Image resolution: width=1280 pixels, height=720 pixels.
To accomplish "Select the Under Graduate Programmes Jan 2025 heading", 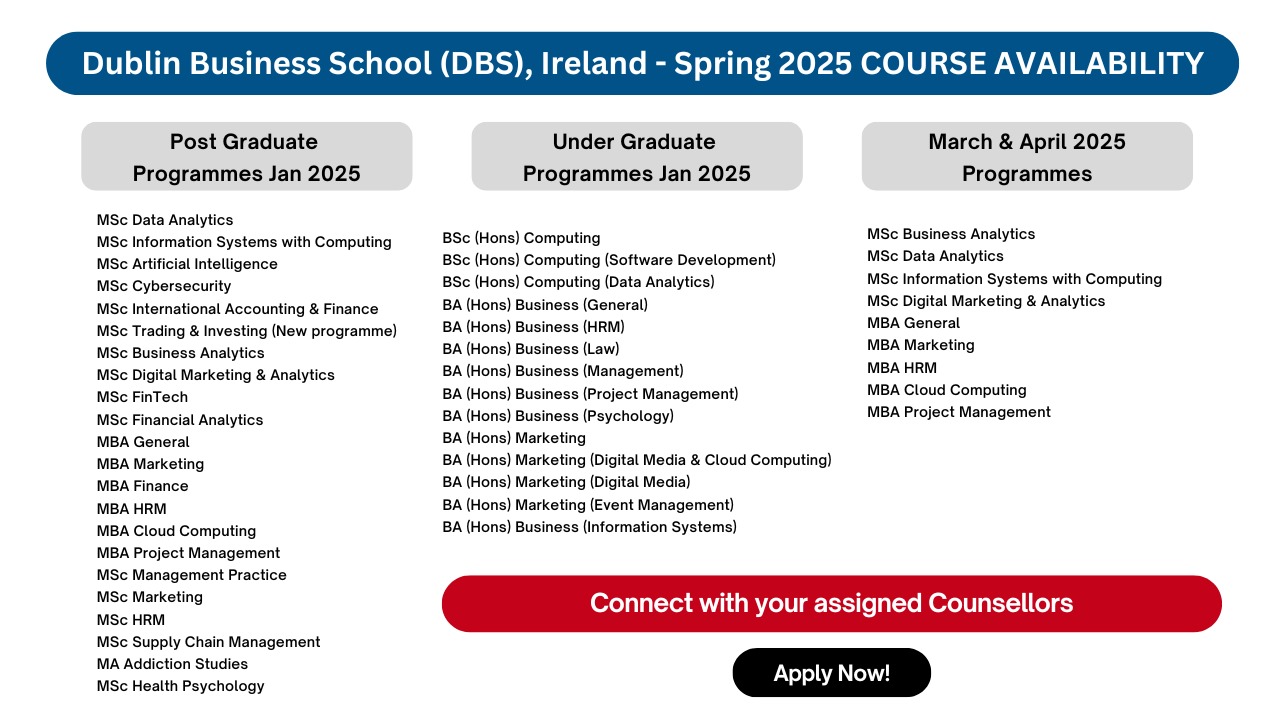I will (636, 157).
